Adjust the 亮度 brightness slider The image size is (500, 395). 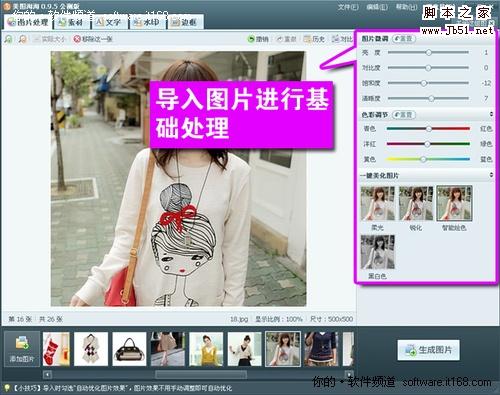(x=428, y=52)
